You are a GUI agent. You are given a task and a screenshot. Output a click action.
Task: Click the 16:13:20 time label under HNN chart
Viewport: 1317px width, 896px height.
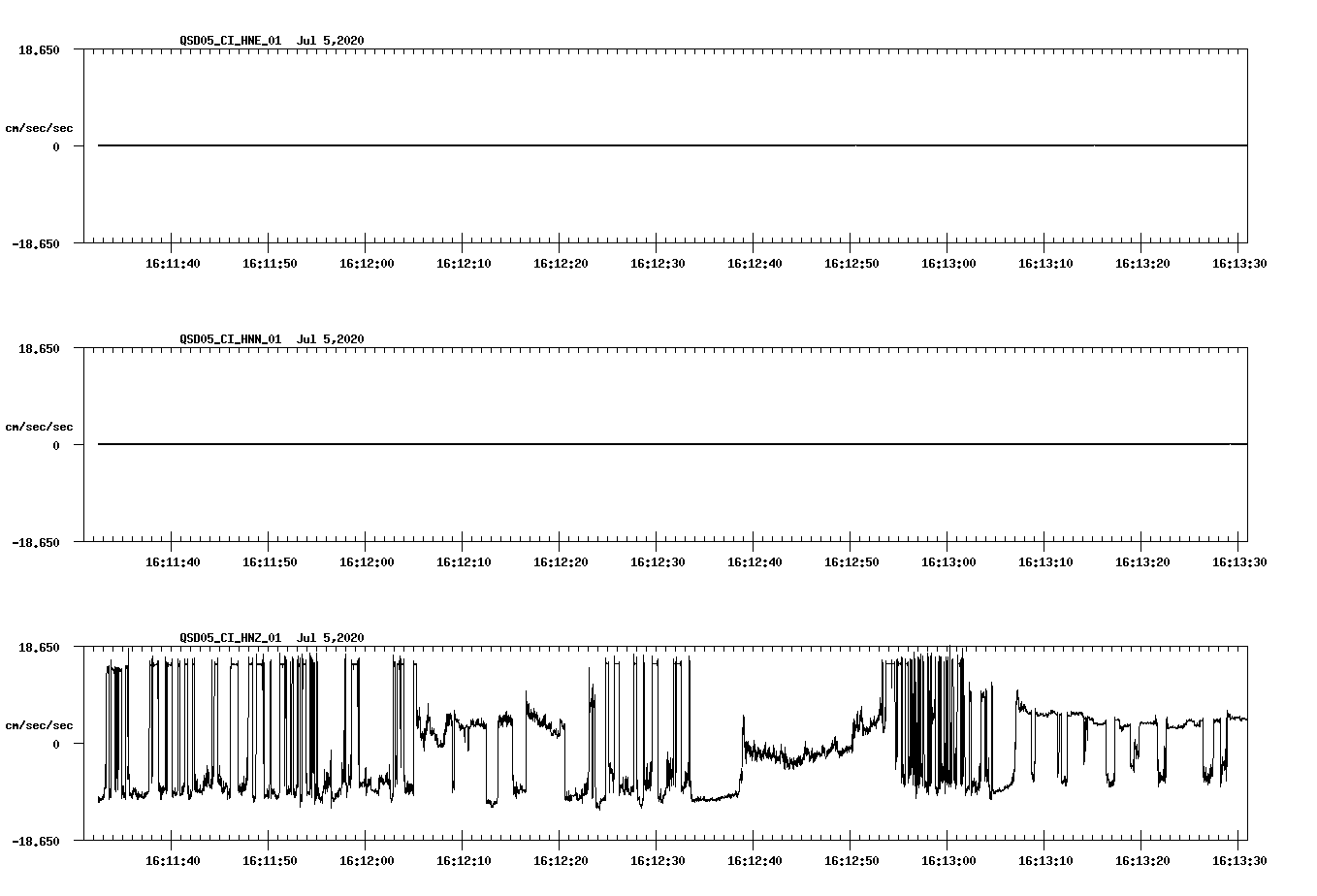pos(1142,562)
